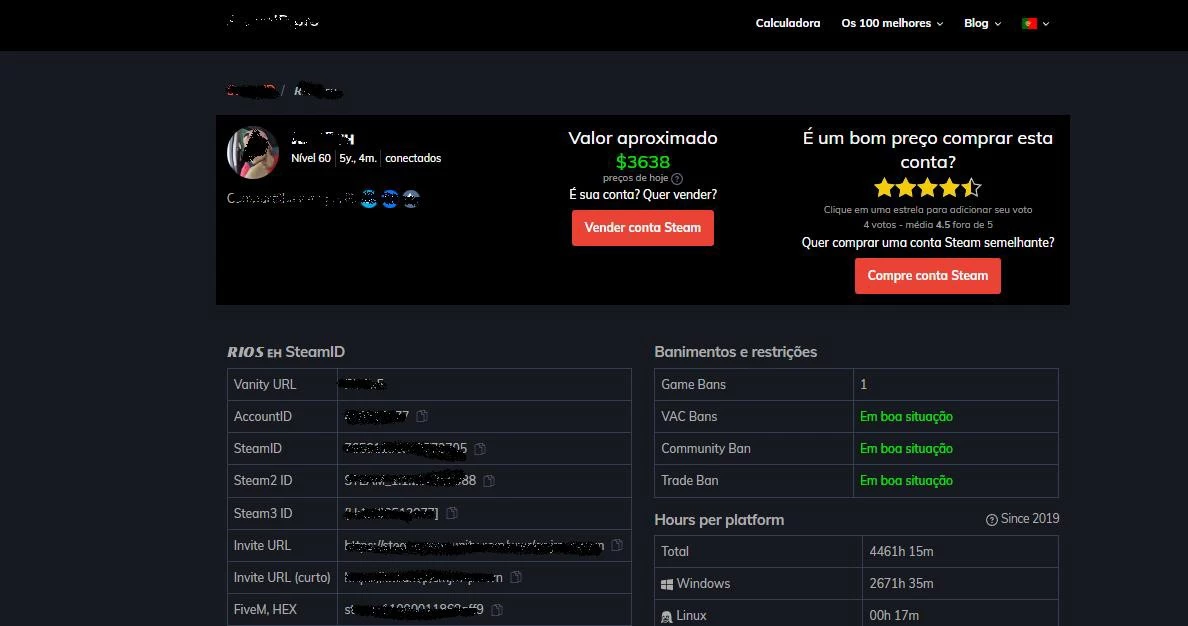Click the Vender conta Steam button

tap(642, 227)
